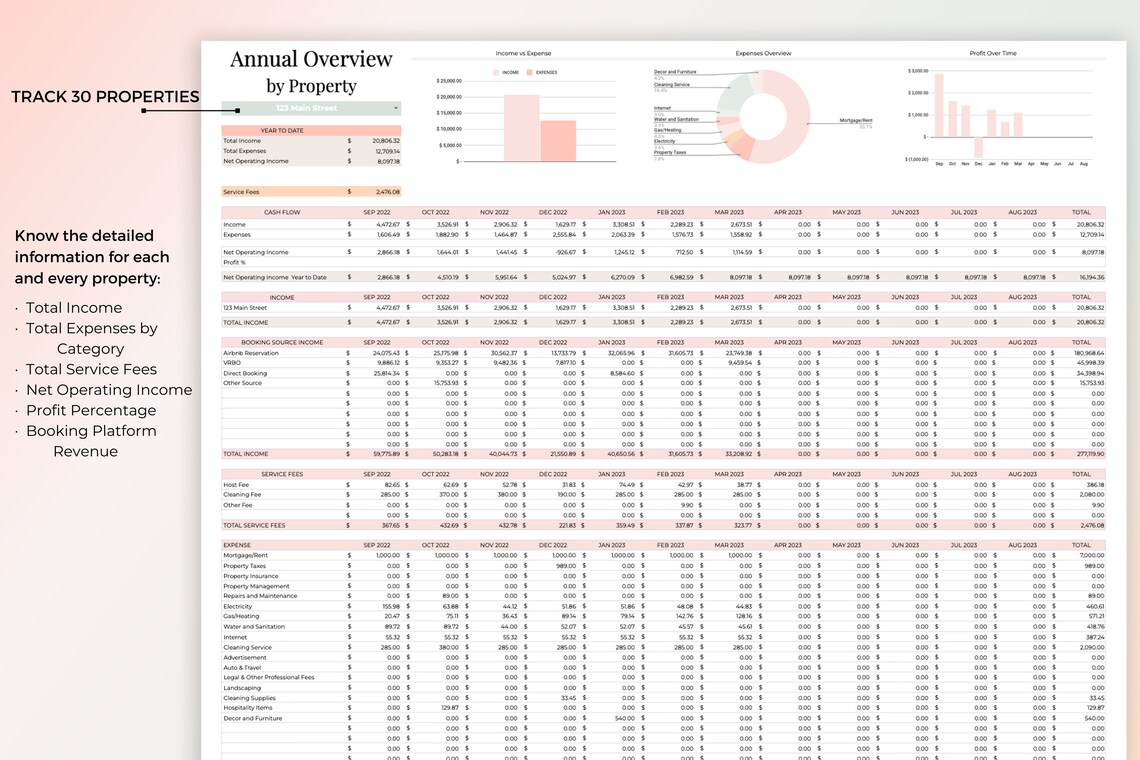
Task: Click the income column in Income vs Expense chart
Action: [x=521, y=128]
